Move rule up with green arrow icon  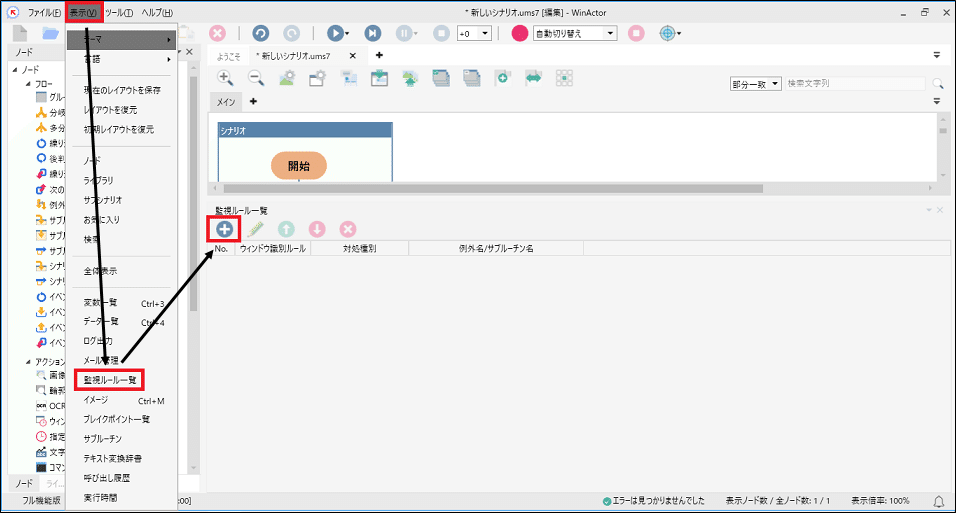[286, 229]
